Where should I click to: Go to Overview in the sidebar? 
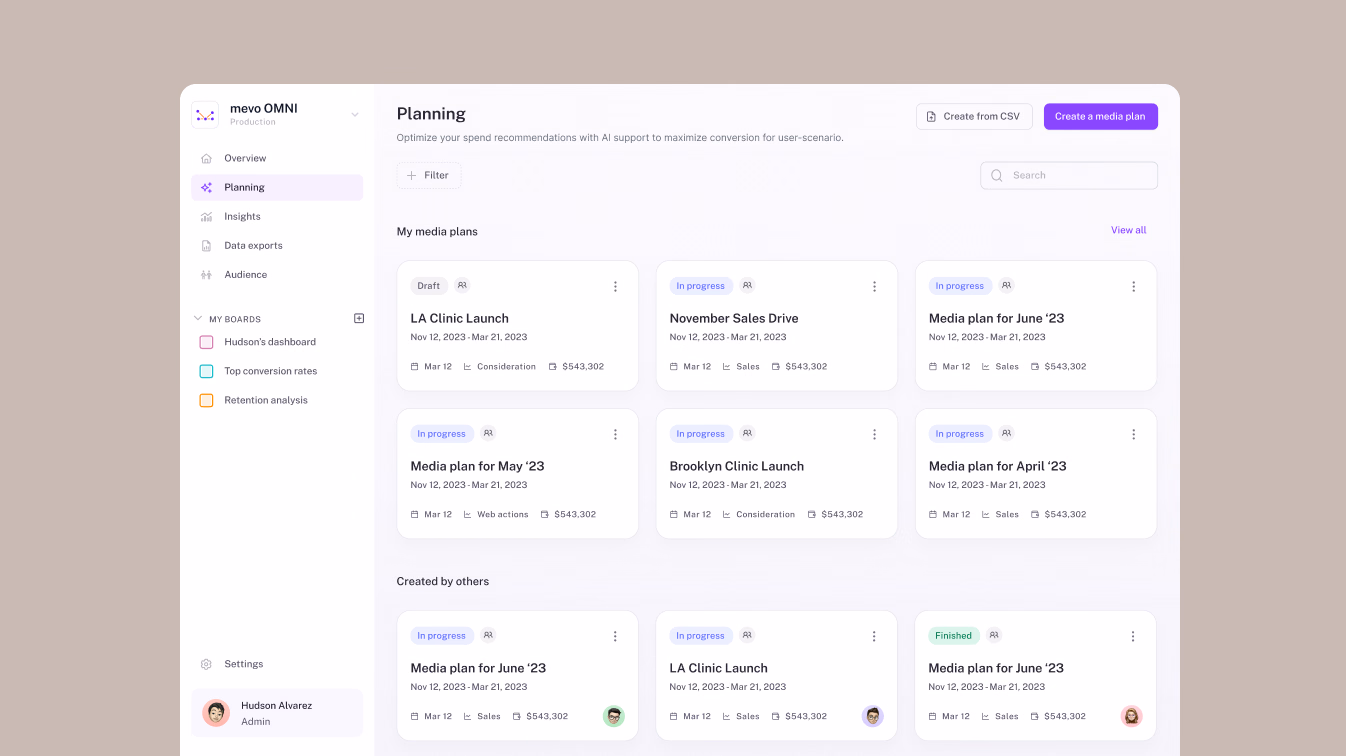pyautogui.click(x=277, y=158)
